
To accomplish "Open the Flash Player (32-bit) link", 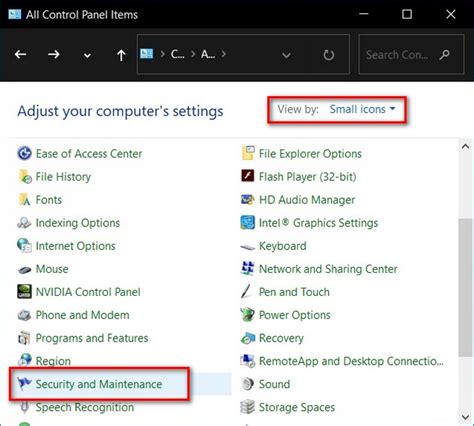I will (x=308, y=177).
